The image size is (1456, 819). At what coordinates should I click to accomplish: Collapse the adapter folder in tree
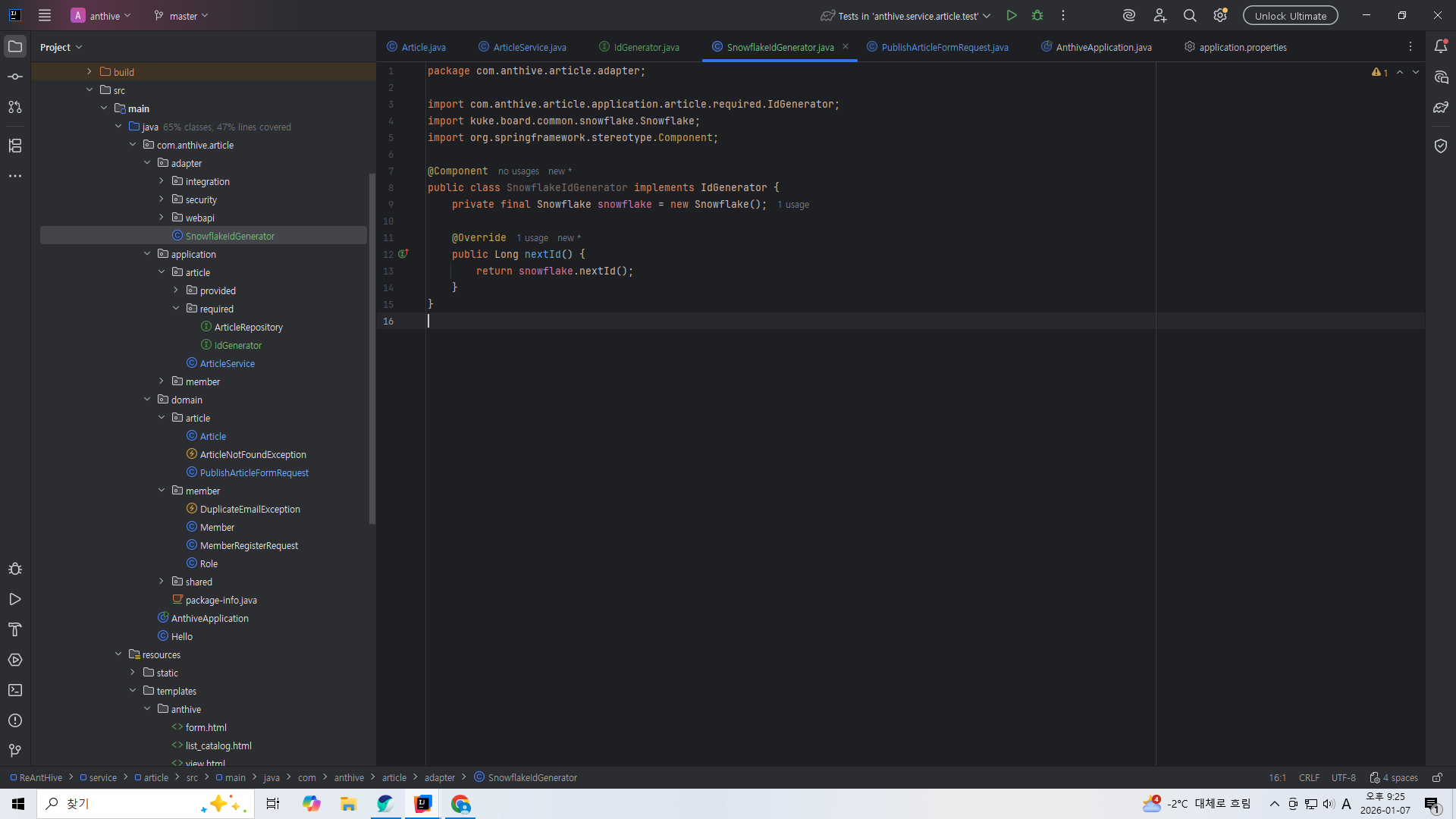147,163
